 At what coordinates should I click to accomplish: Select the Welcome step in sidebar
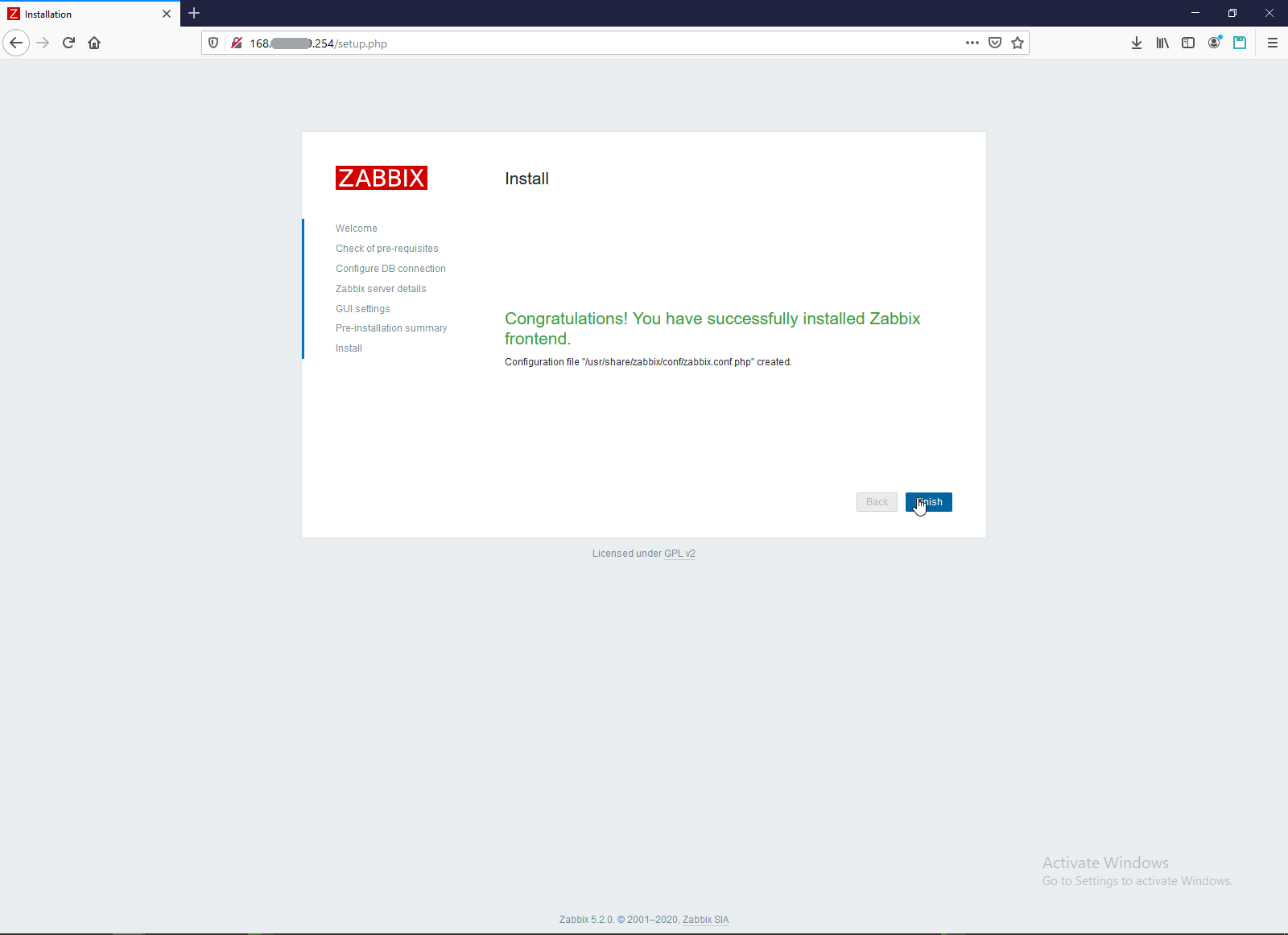tap(357, 229)
